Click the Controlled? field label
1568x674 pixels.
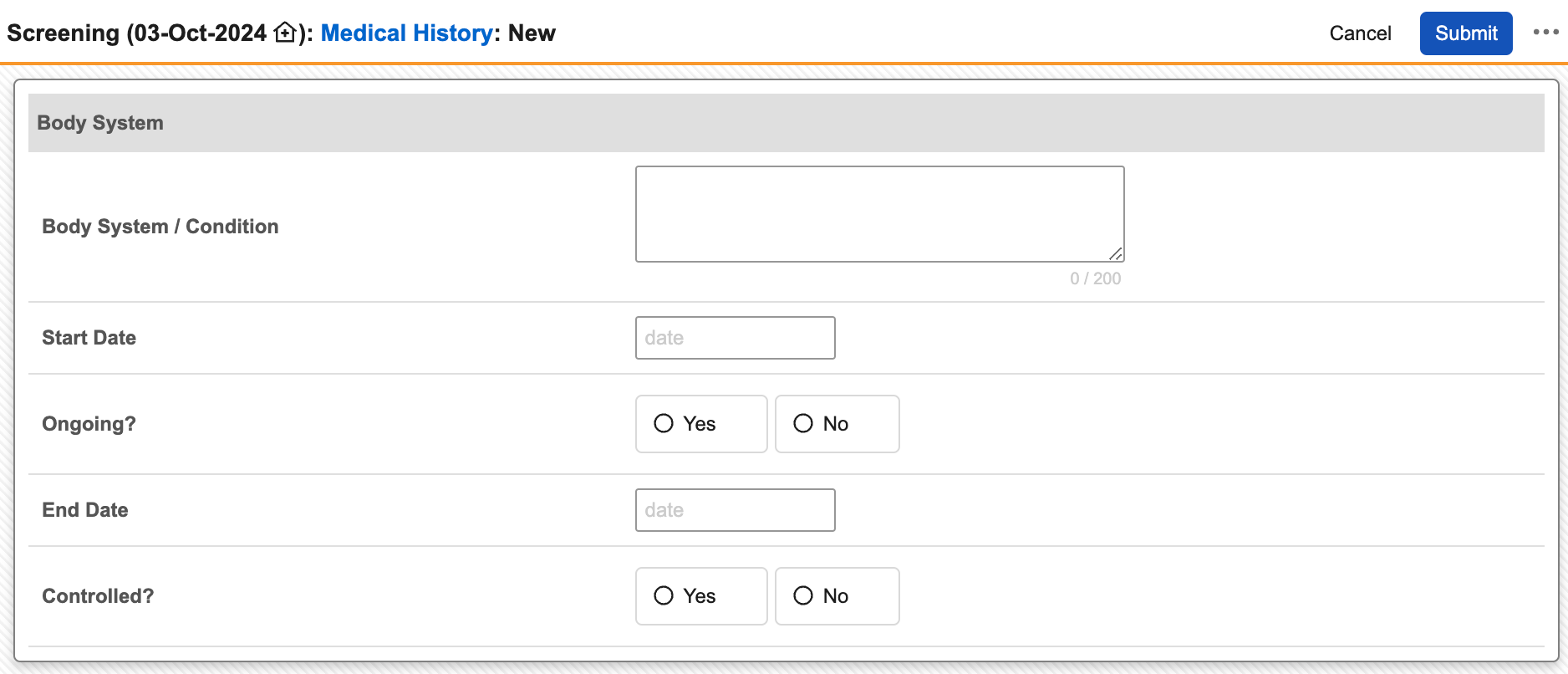pyautogui.click(x=98, y=596)
